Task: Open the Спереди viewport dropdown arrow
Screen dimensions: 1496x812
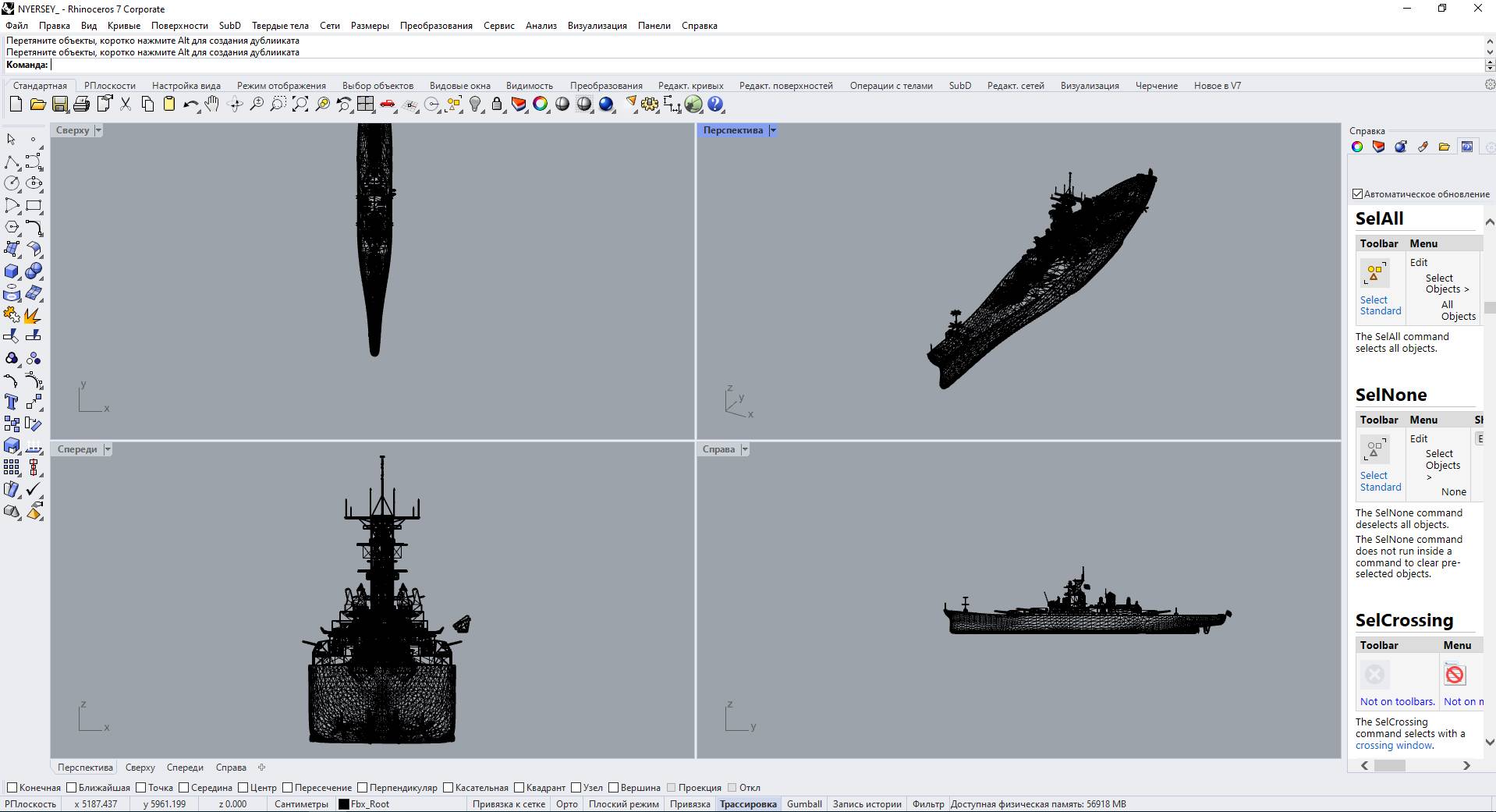Action: pyautogui.click(x=108, y=449)
